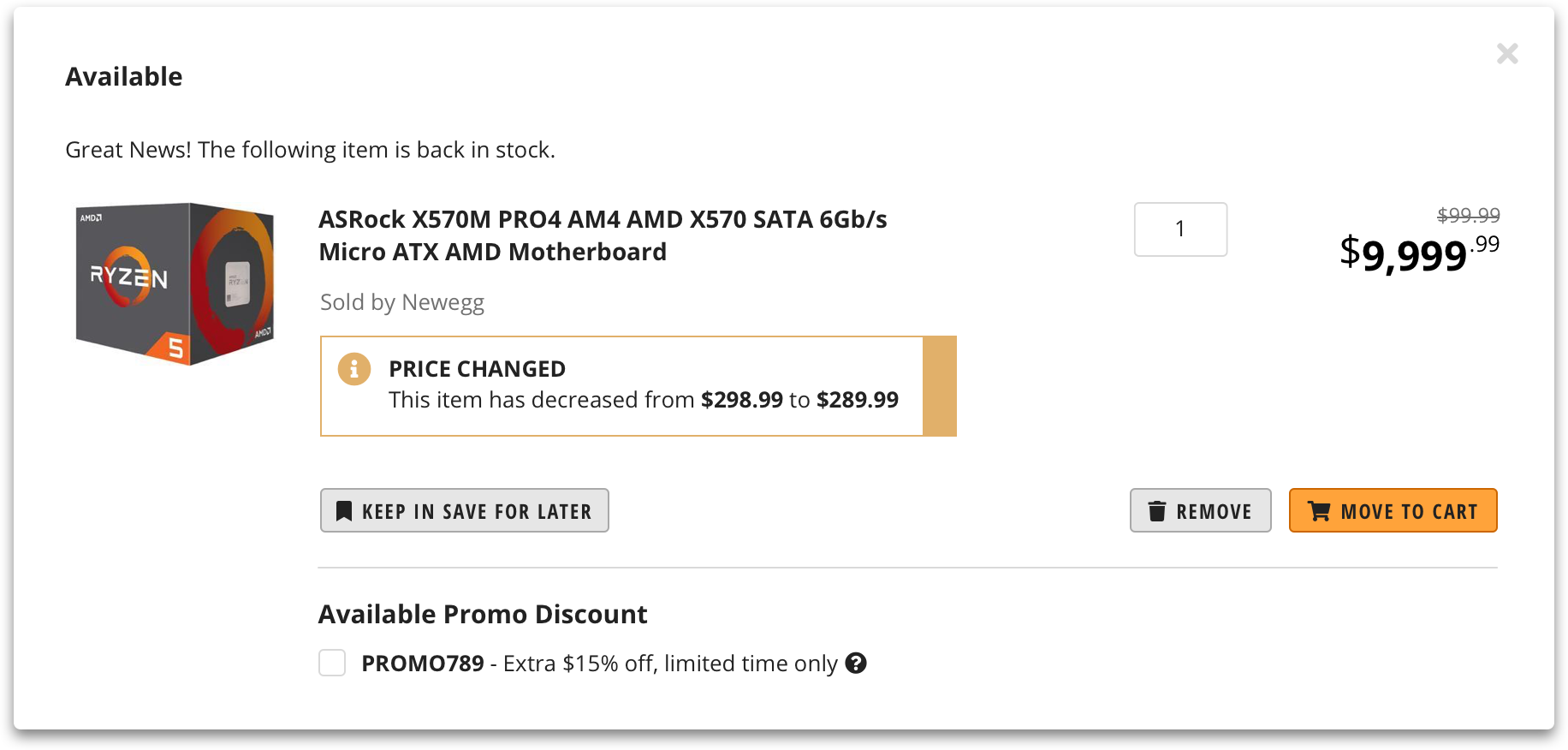Open the PROMO789 help question mark
This screenshot has height=750, width=1568.
pos(856,663)
